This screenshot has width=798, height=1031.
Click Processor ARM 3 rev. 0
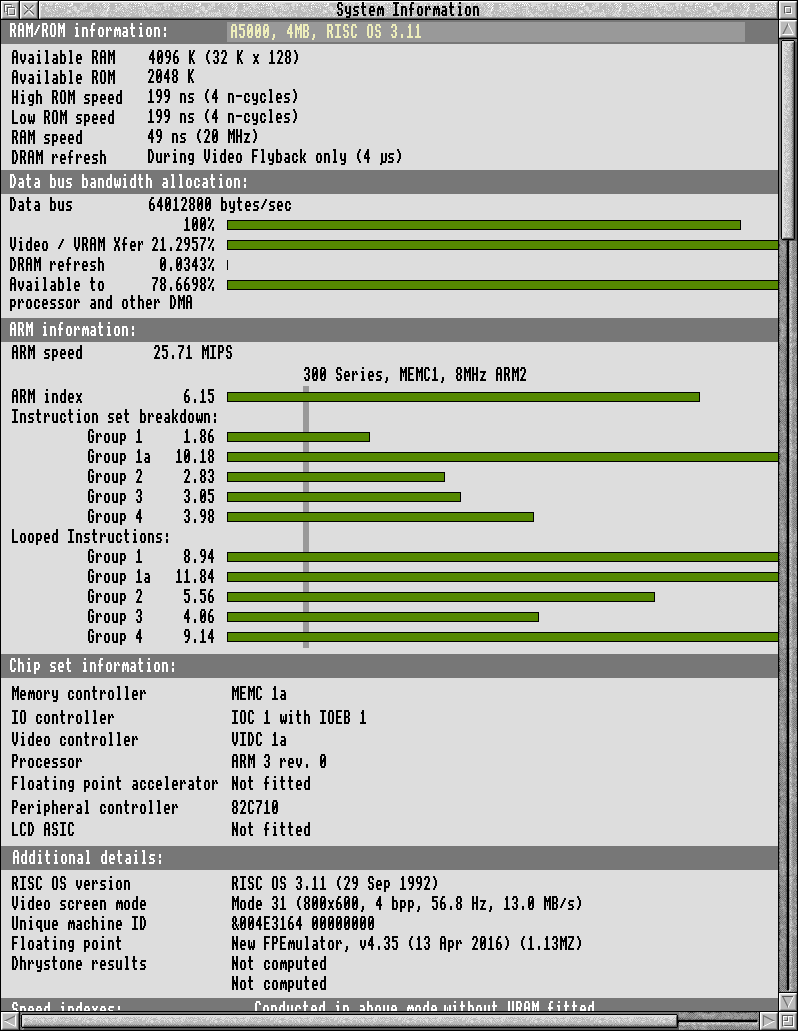coord(279,761)
